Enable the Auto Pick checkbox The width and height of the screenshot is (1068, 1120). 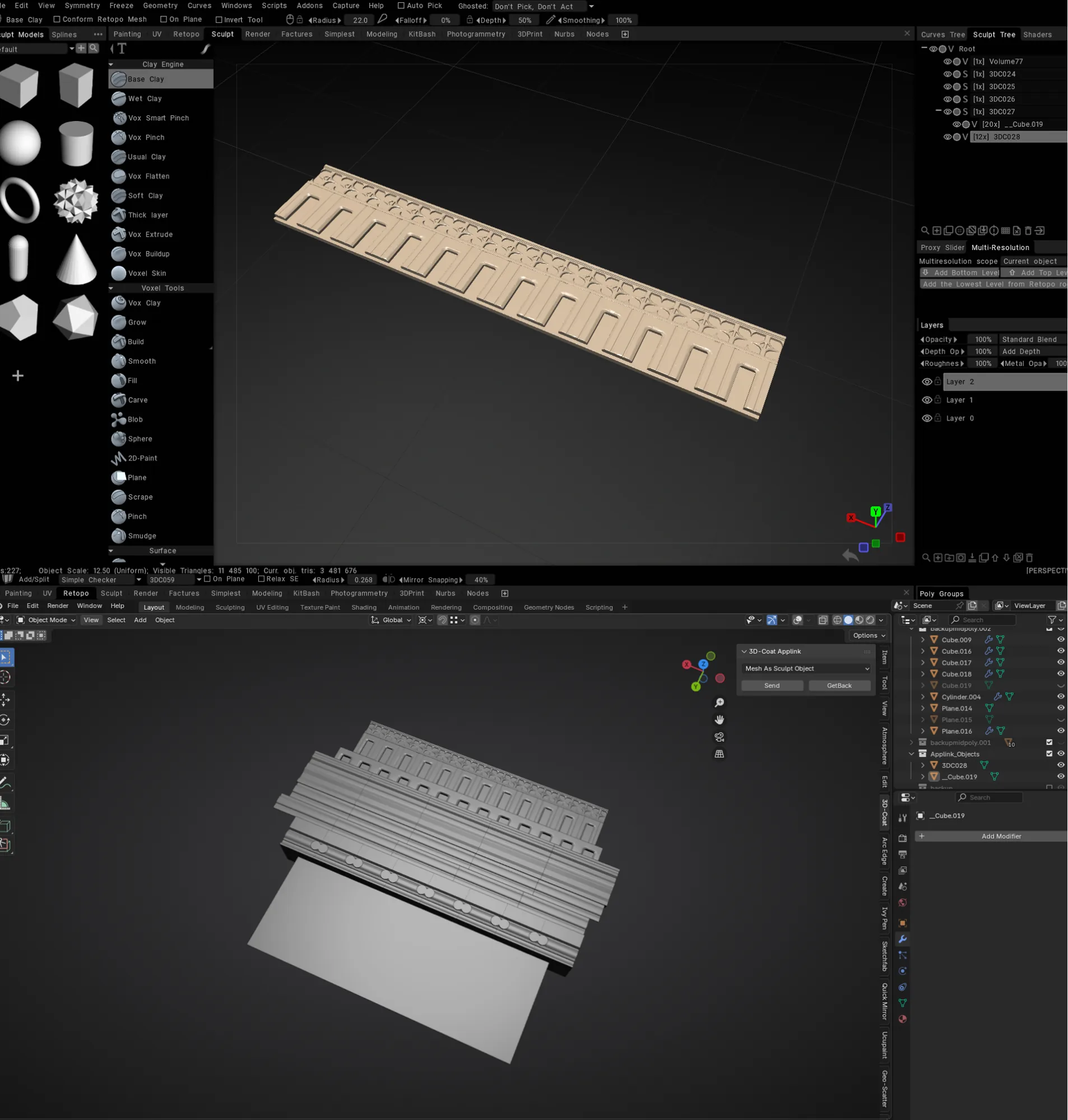(x=401, y=6)
